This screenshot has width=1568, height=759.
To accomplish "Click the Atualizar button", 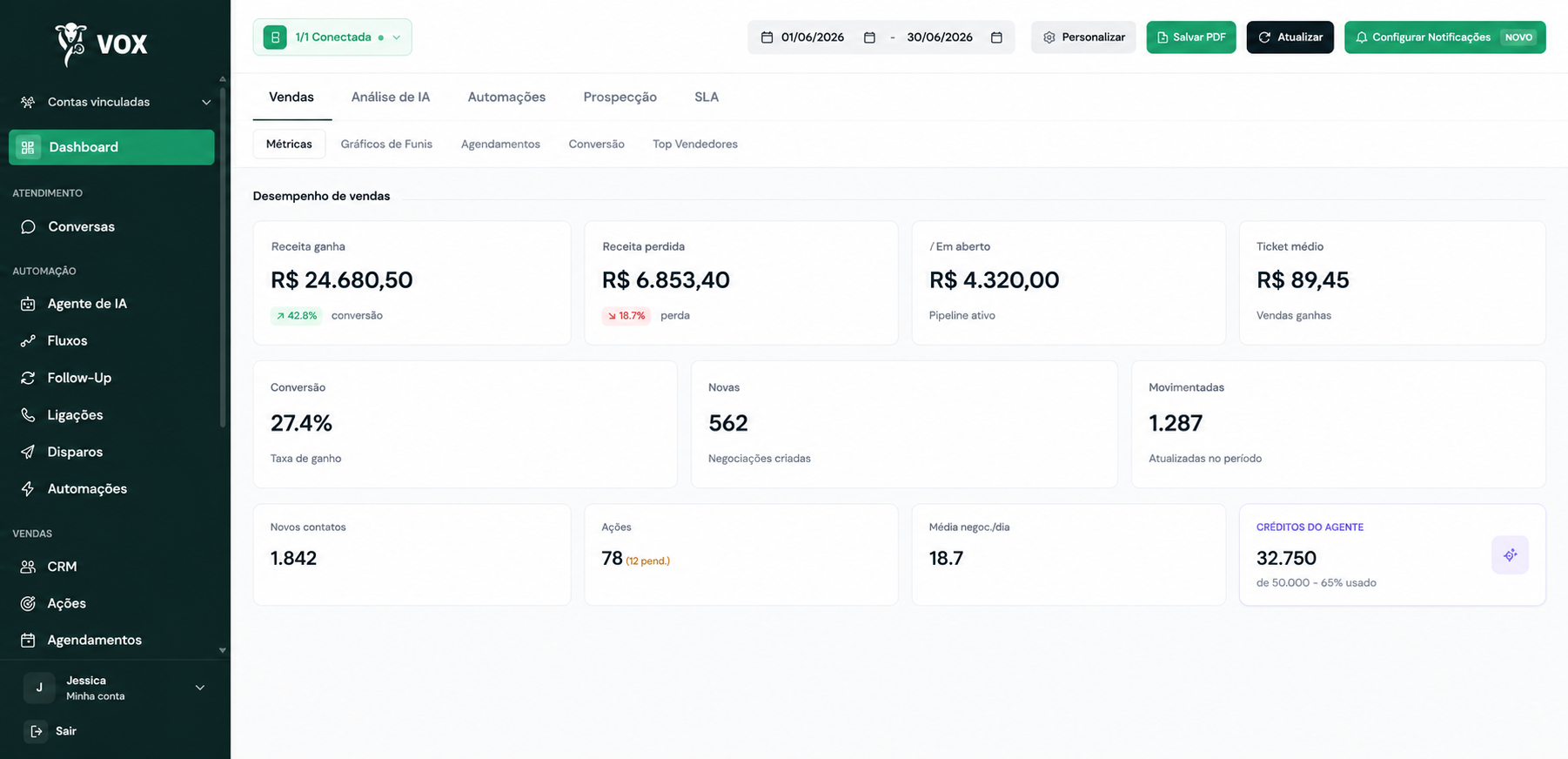I will point(1290,37).
